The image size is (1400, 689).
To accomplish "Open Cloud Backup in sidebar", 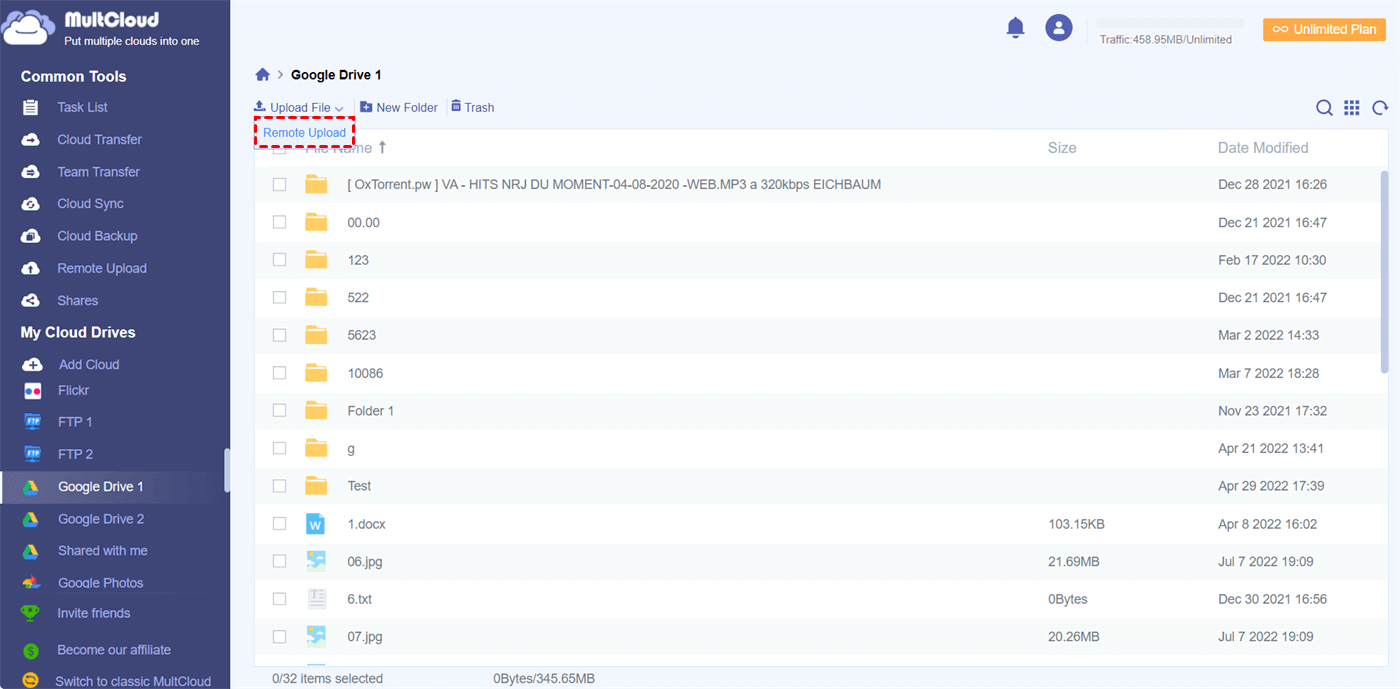I will [x=97, y=236].
